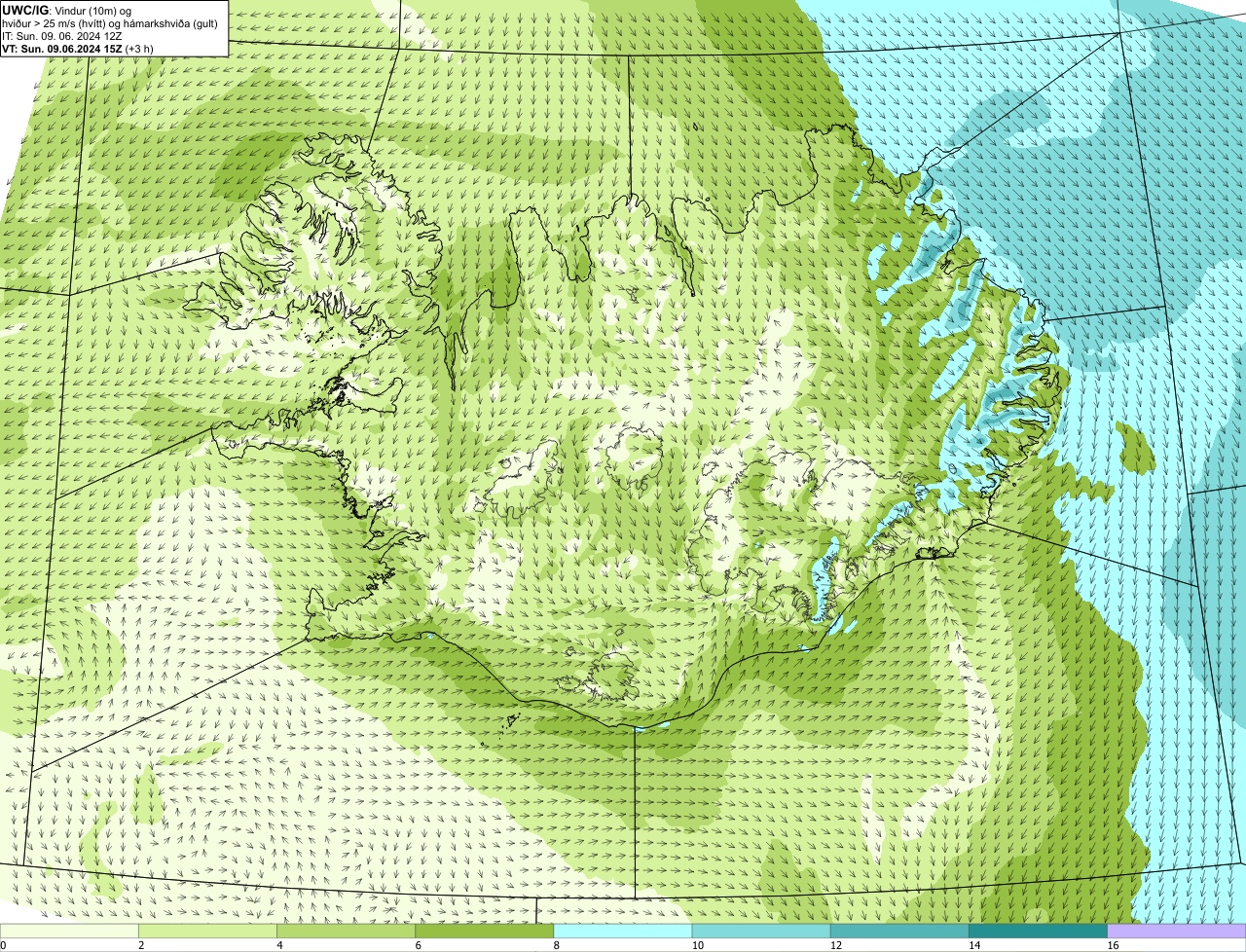
Task: Click the "2" label on the scale
Action: tap(141, 945)
